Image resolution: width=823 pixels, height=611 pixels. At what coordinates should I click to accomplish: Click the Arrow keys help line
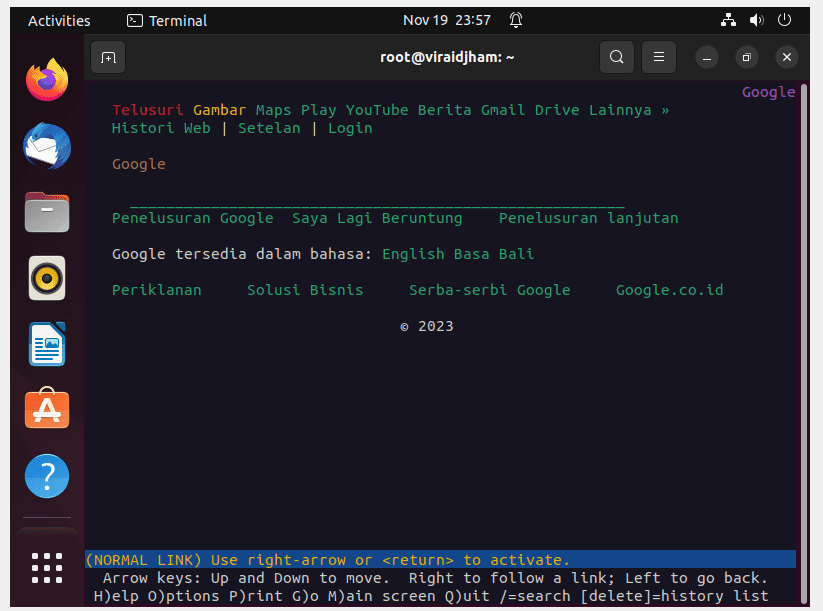pyautogui.click(x=435, y=578)
